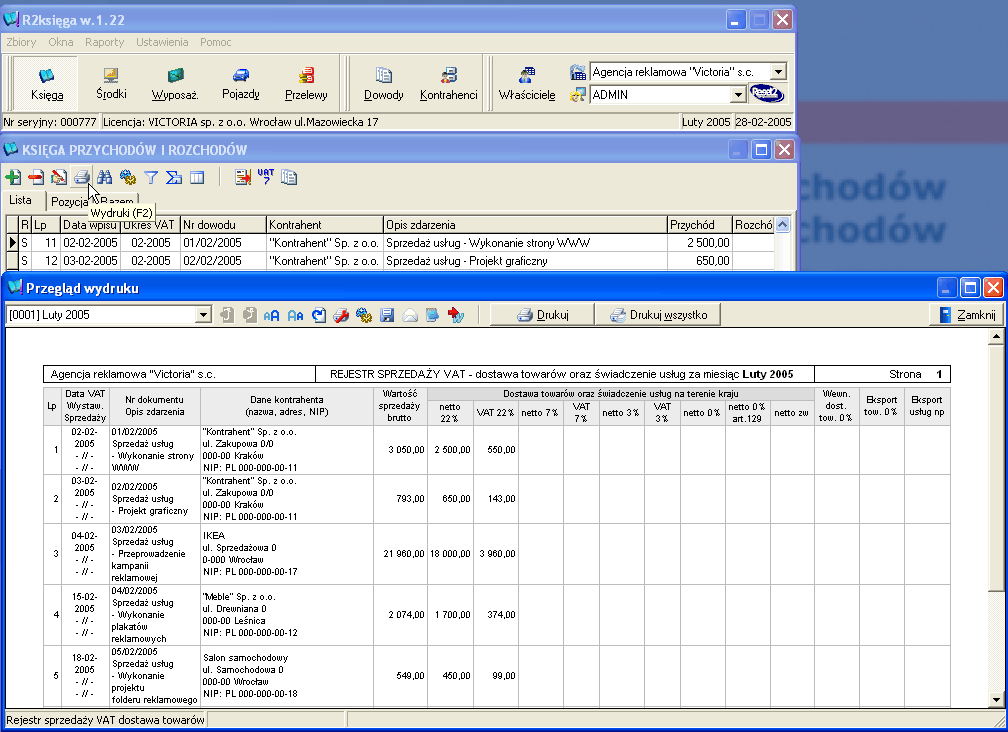Click the 28-02-2005 date in status bar
1008x732 pixels.
[x=763, y=122]
